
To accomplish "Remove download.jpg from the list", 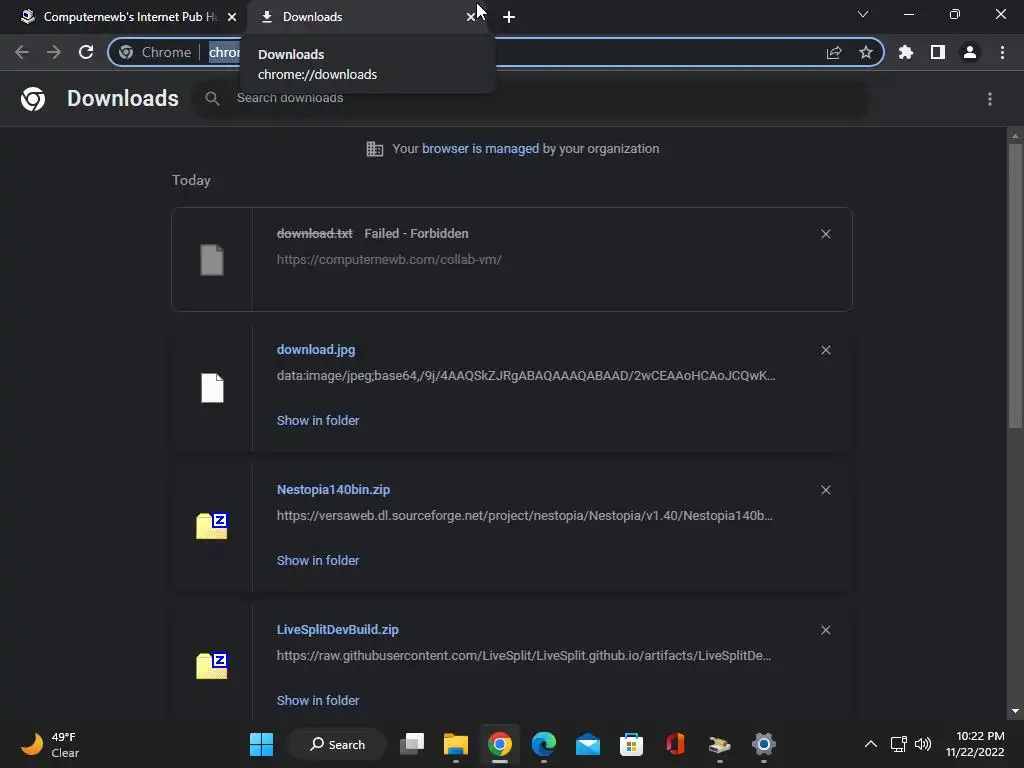I will tap(825, 350).
